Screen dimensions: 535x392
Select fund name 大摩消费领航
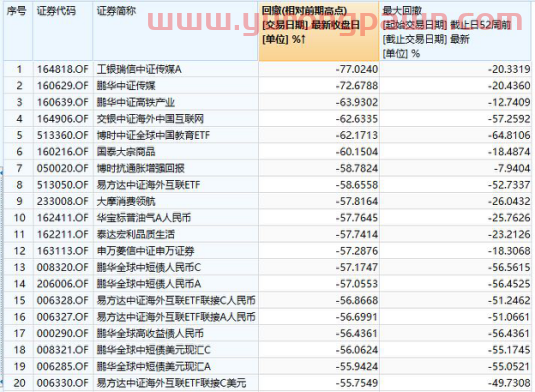[x=126, y=201]
